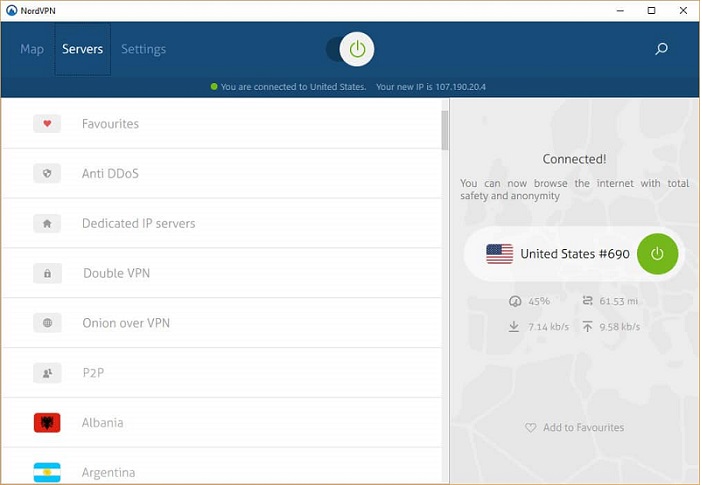Viewport: 702px width, 485px height.
Task: Disconnect using green power button beside #690
Action: [657, 254]
